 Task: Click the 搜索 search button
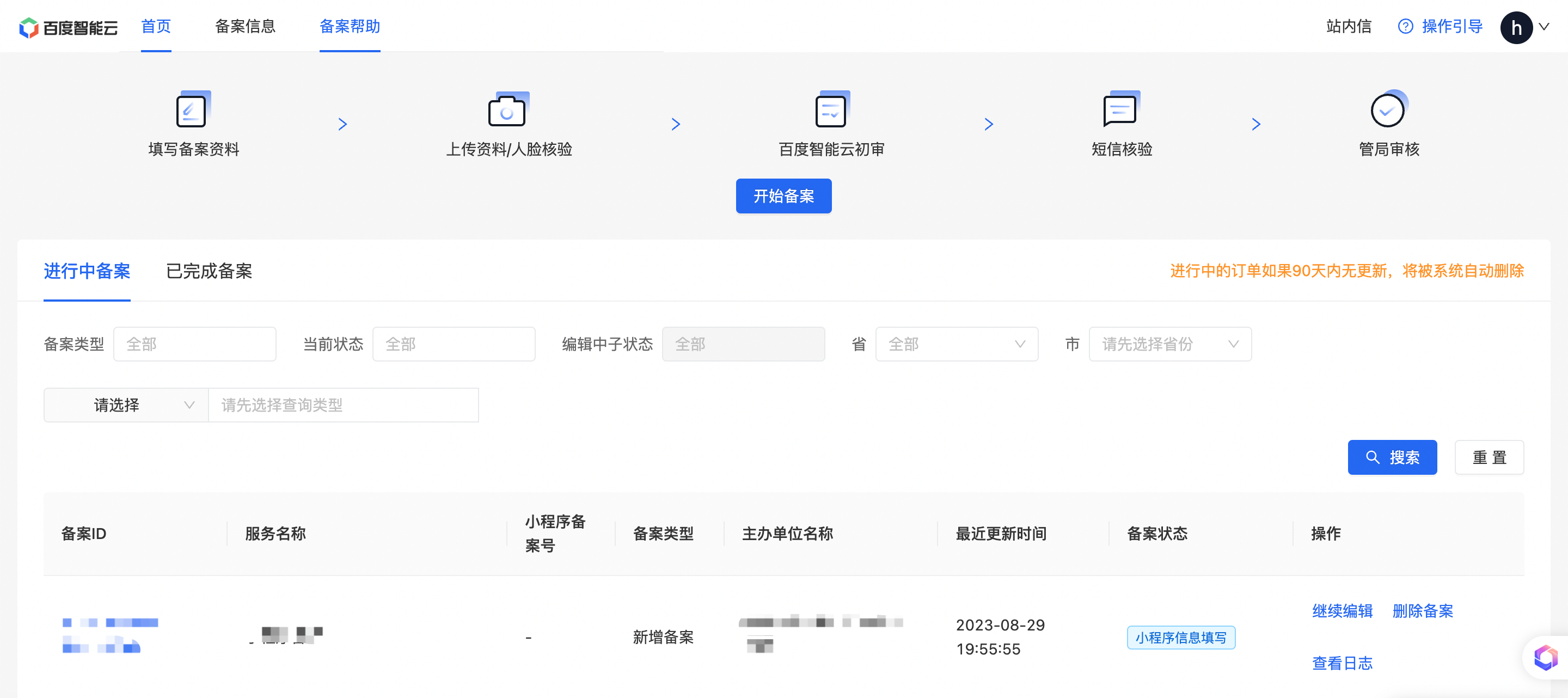(x=1392, y=457)
